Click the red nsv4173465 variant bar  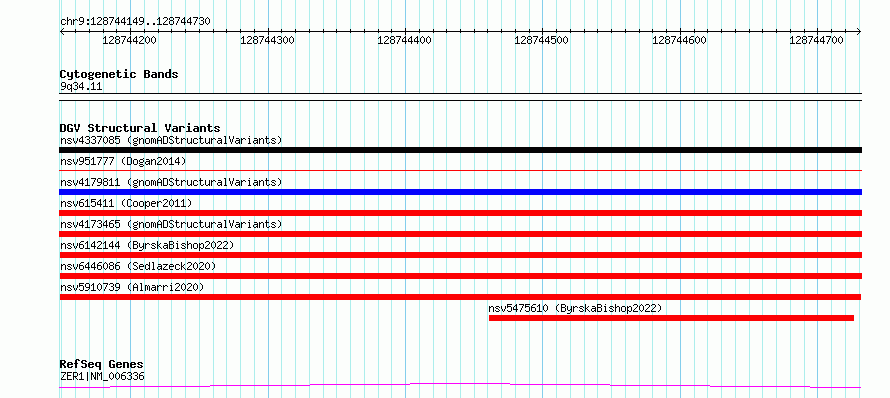coord(460,234)
